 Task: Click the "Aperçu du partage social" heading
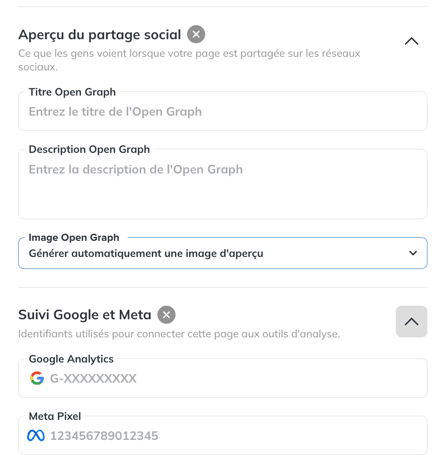coord(100,35)
